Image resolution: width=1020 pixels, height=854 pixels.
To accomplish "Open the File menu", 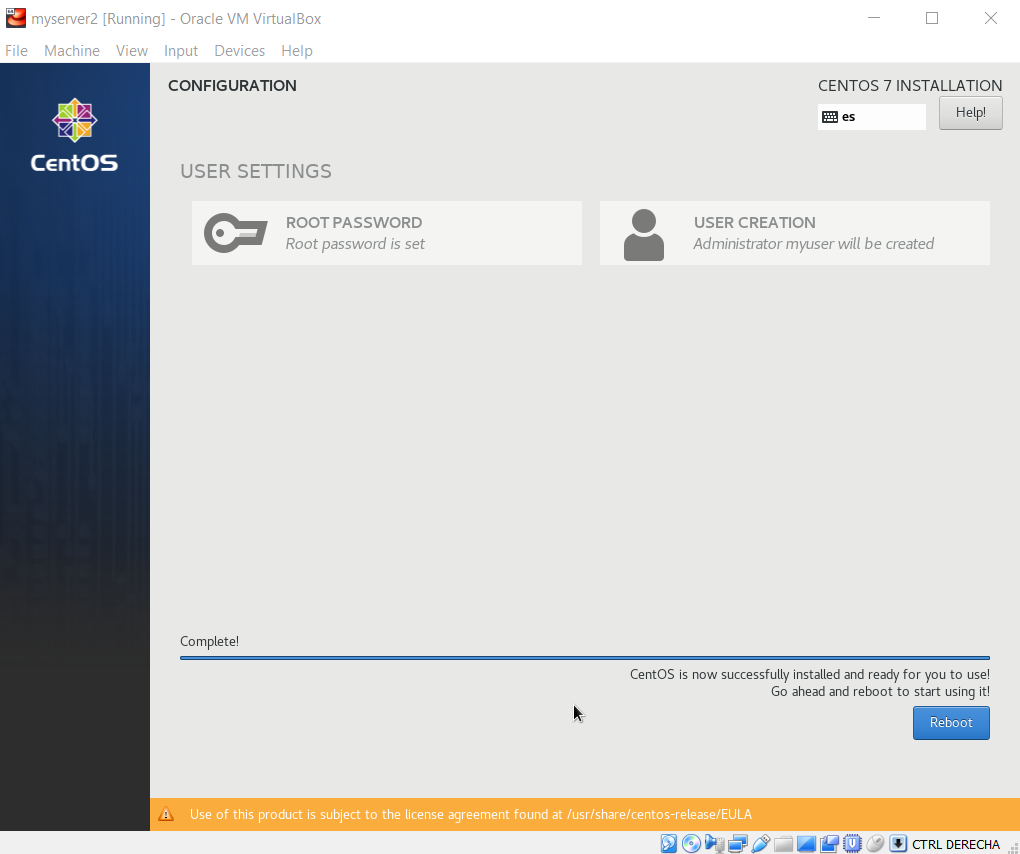I will 16,51.
